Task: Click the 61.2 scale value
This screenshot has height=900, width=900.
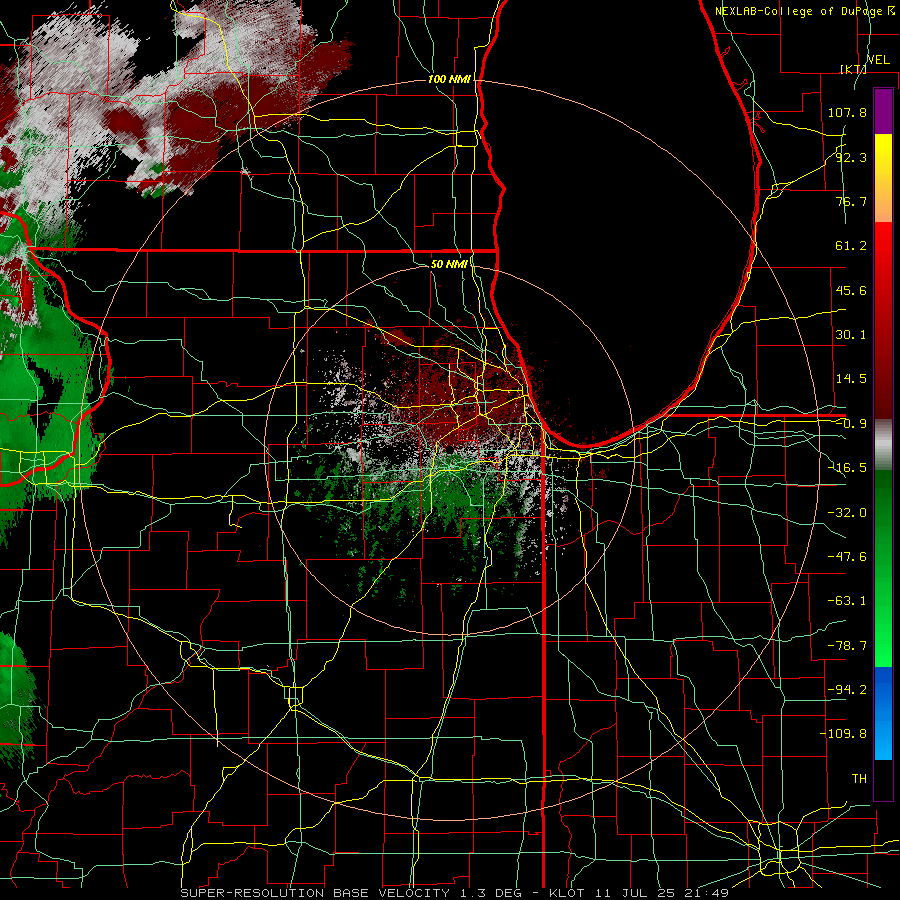Action: [851, 246]
